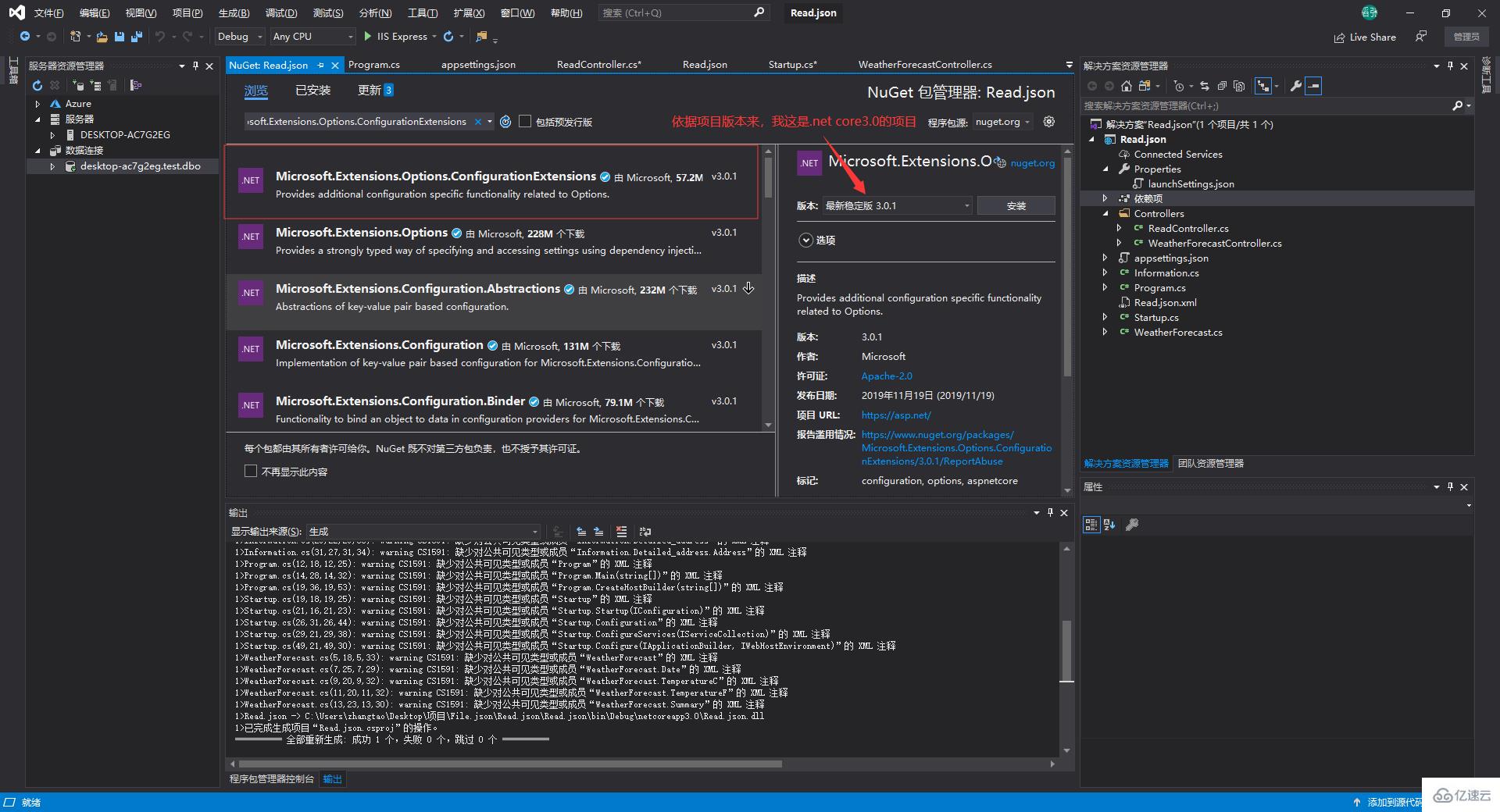Click Categorized view icon in Properties panel
This screenshot has width=1500, height=812.
pos(1091,525)
